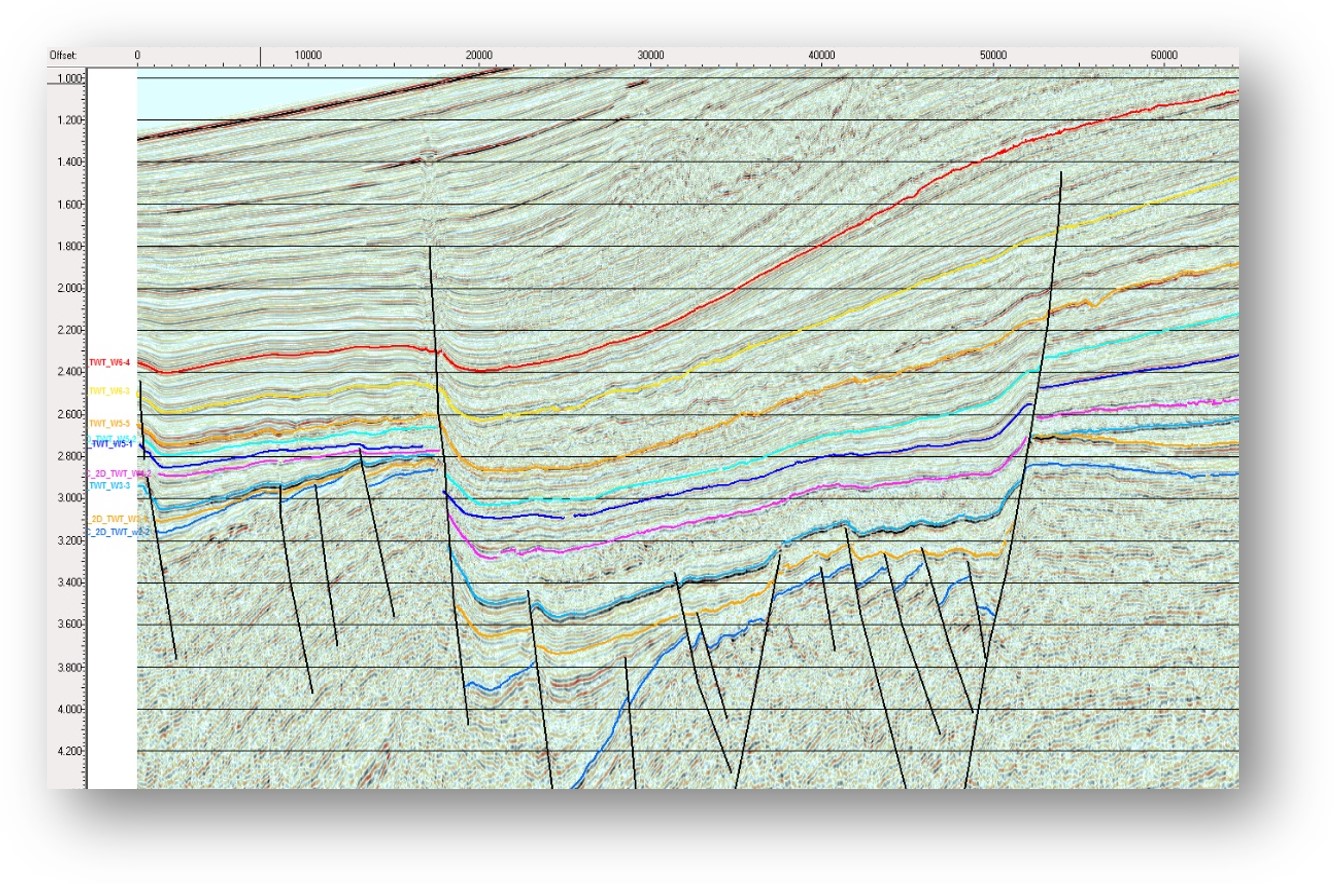Select the magenta 2D_TWT_W4-2 horizon label
1334x884 pixels.
point(118,473)
